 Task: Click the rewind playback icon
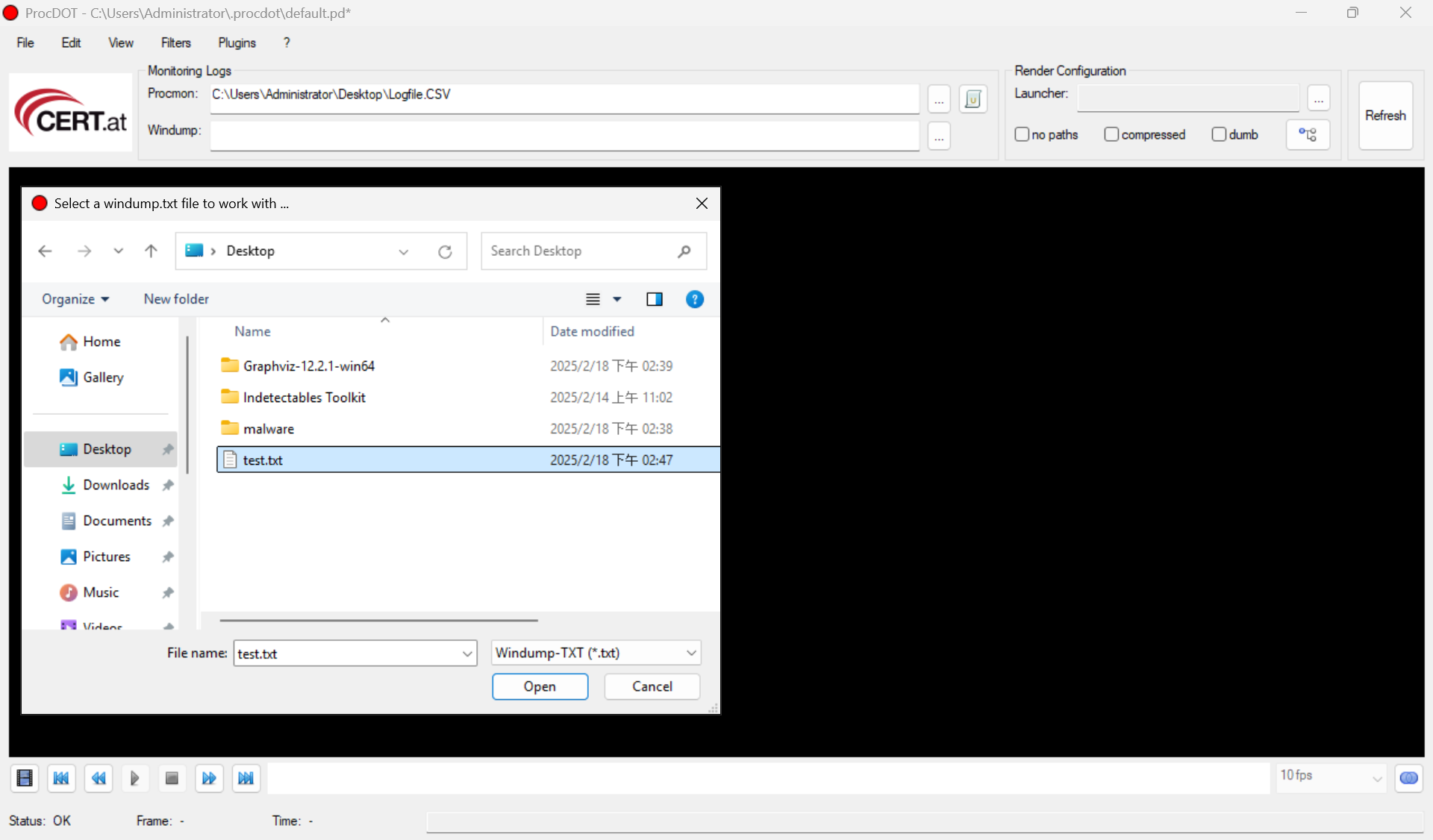pyautogui.click(x=99, y=778)
